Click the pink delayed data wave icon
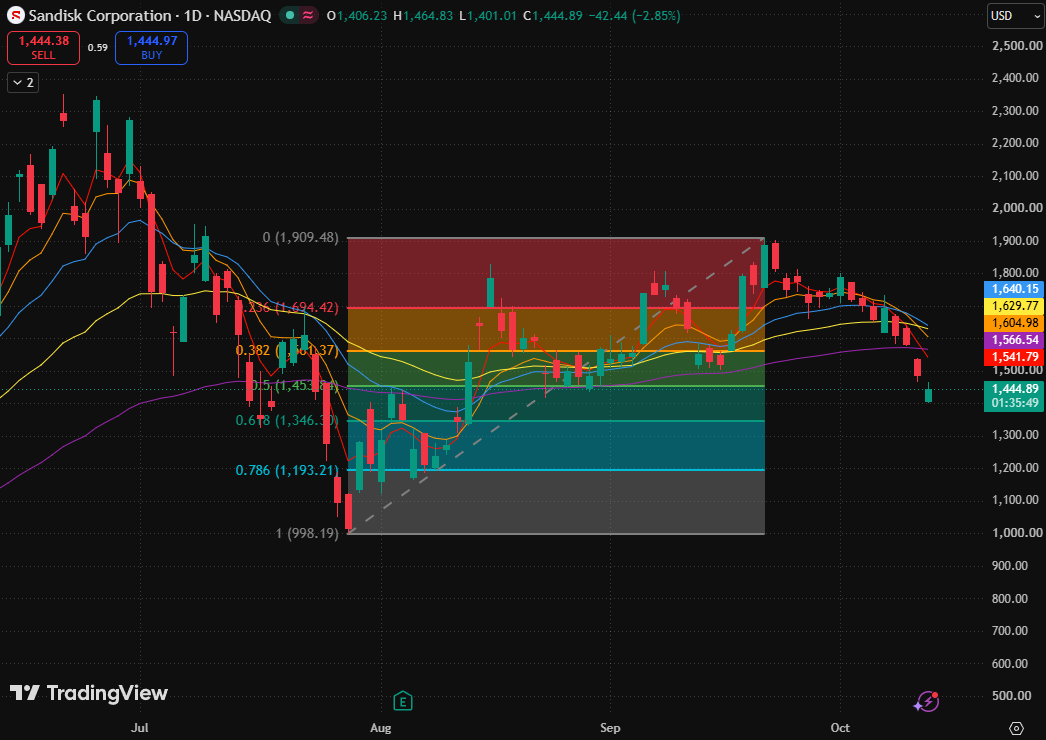Image resolution: width=1046 pixels, height=740 pixels. pyautogui.click(x=308, y=15)
